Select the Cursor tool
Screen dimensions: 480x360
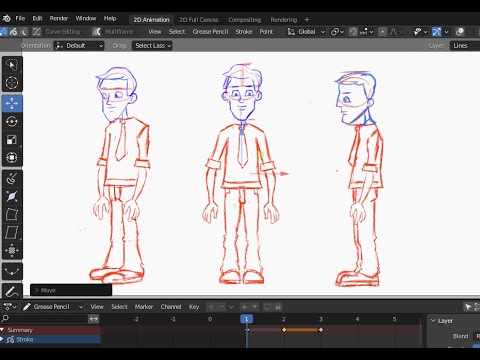tap(12, 83)
